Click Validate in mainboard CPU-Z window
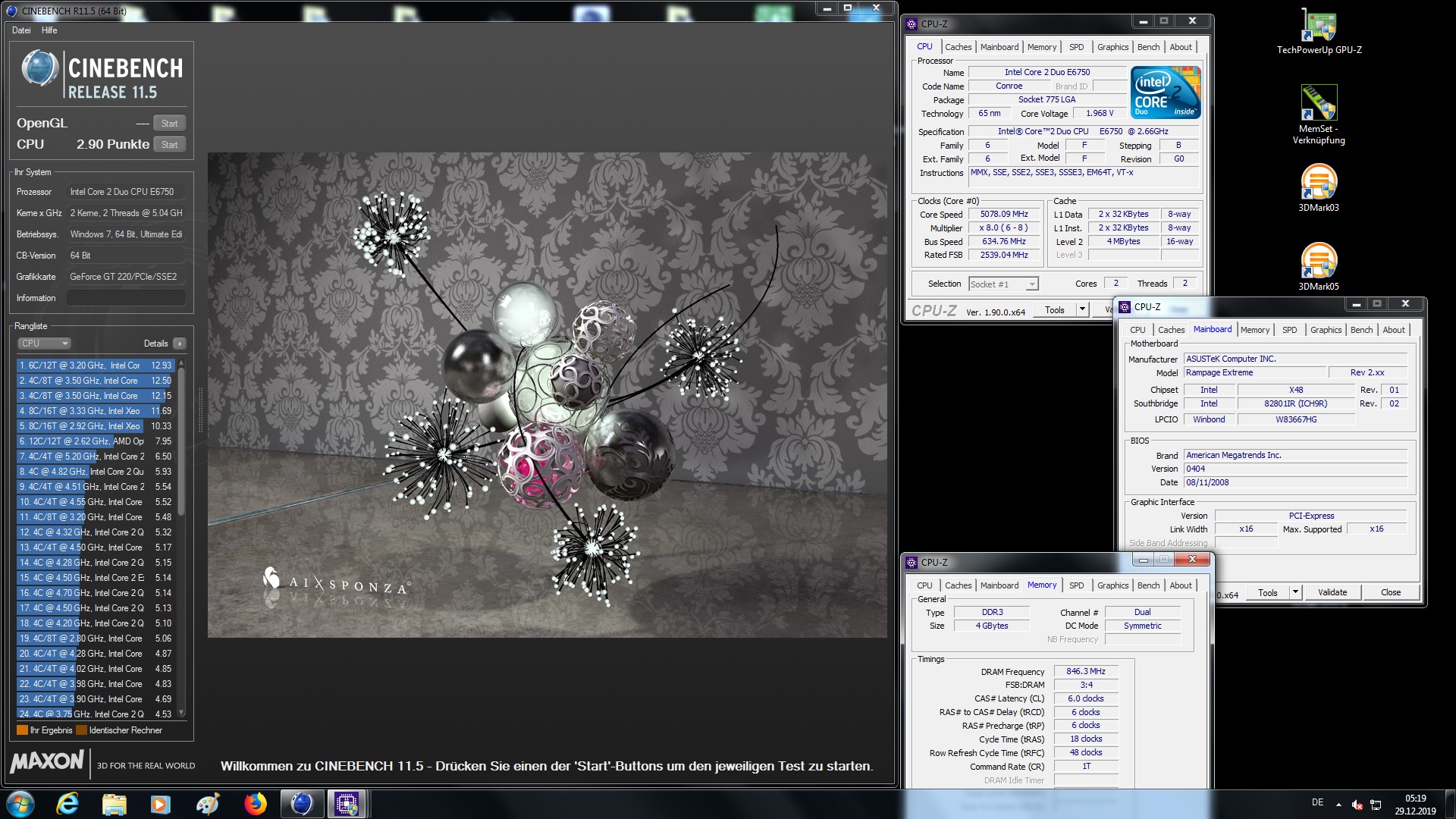This screenshot has width=1456, height=819. (x=1332, y=592)
